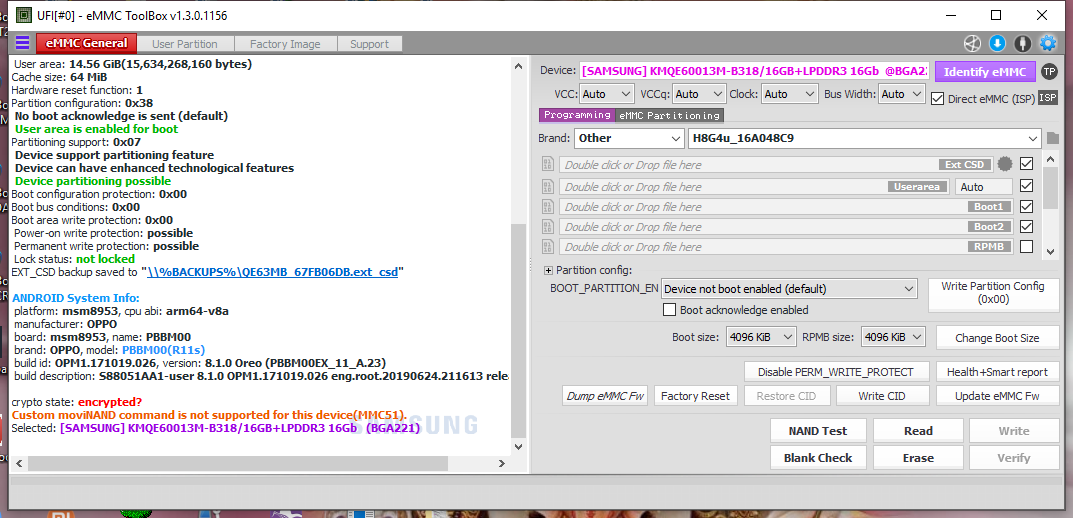Image resolution: width=1073 pixels, height=518 pixels.
Task: Uncheck the Ext CSD row checkbox
Action: point(1026,164)
